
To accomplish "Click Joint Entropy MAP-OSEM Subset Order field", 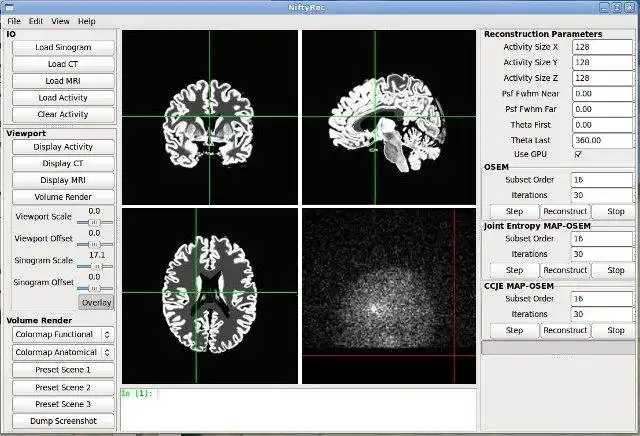I will pyautogui.click(x=602, y=238).
